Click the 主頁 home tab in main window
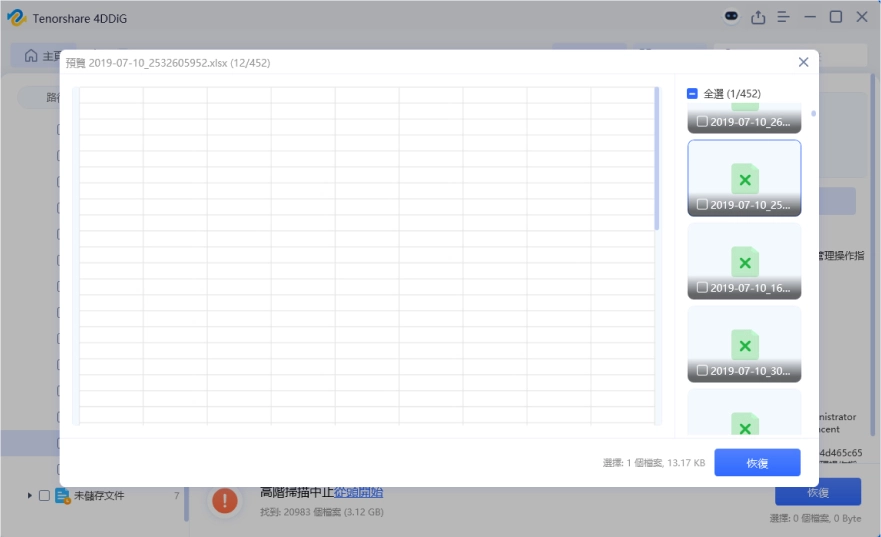Image resolution: width=881 pixels, height=537 pixels. (x=44, y=56)
